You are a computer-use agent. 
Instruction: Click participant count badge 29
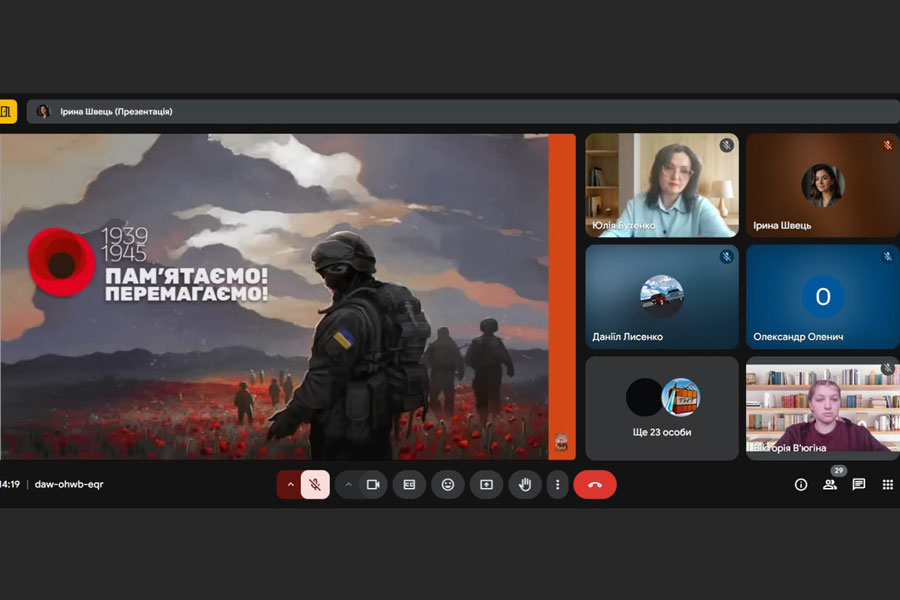[x=839, y=471]
